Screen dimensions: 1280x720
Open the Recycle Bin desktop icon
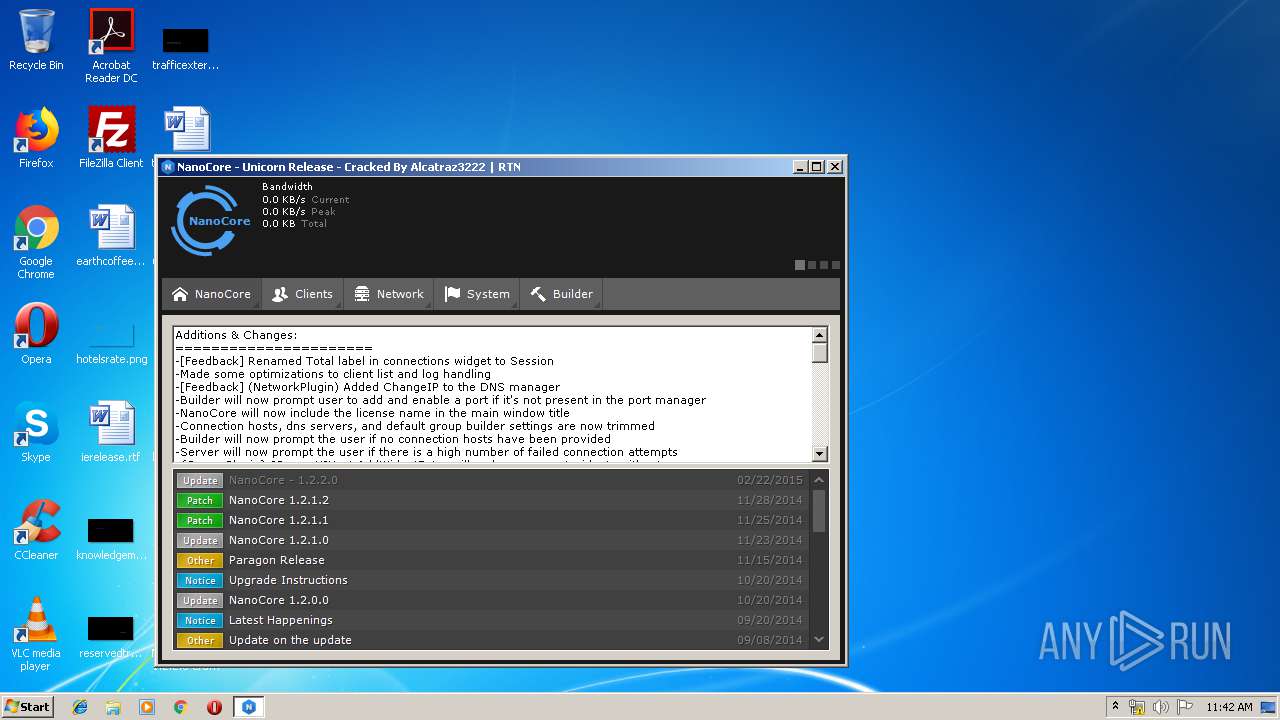[36, 40]
